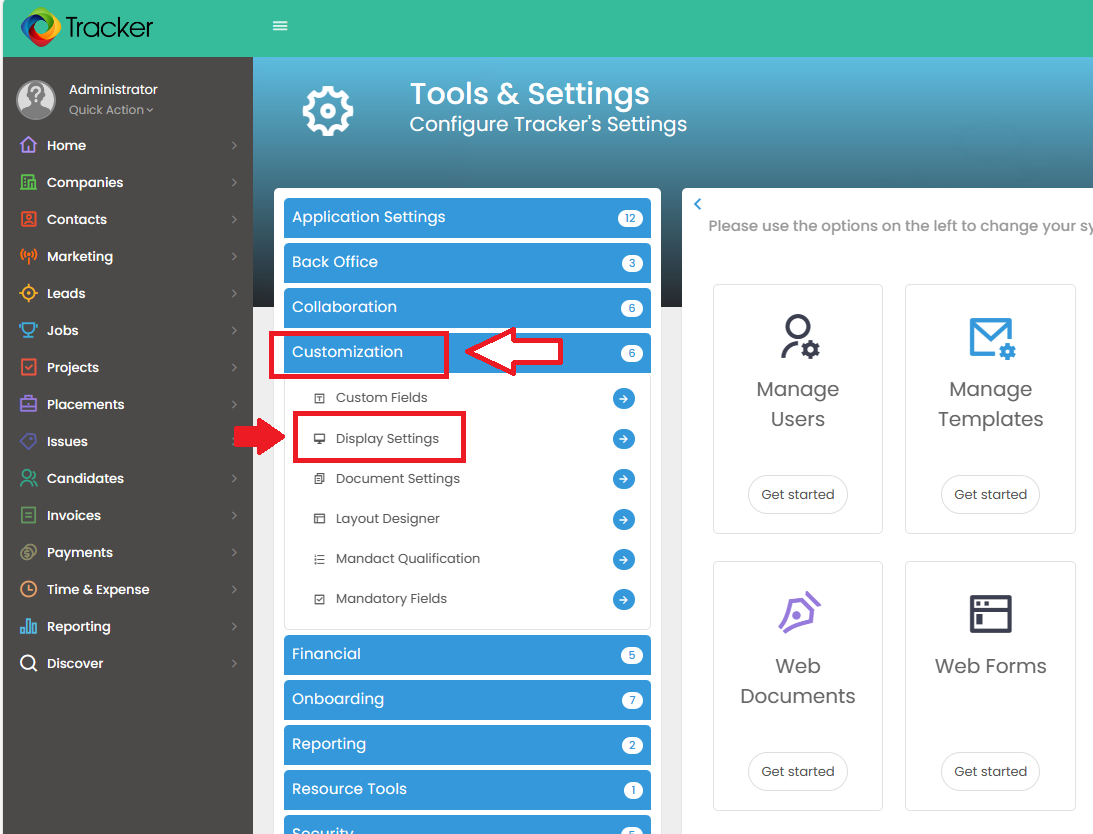This screenshot has height=834, width=1093.
Task: Click the Companies building icon
Action: (29, 182)
